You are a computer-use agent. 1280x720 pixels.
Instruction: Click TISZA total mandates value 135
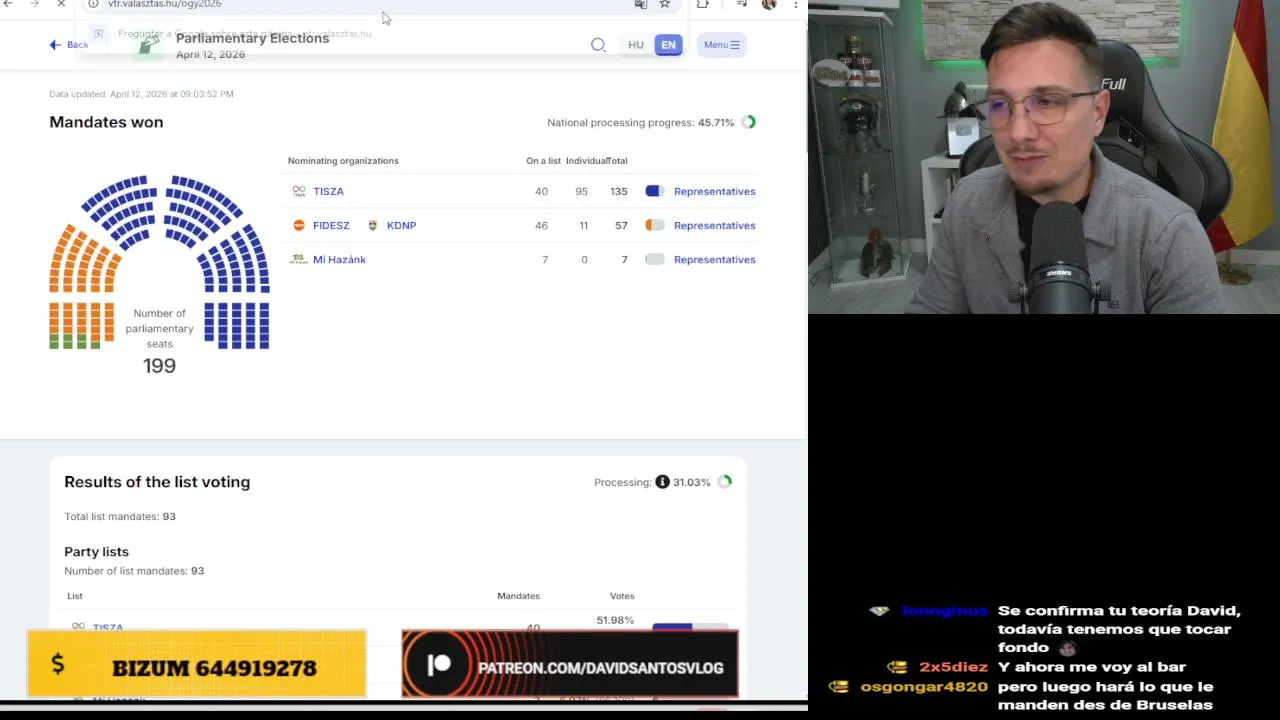coord(619,191)
